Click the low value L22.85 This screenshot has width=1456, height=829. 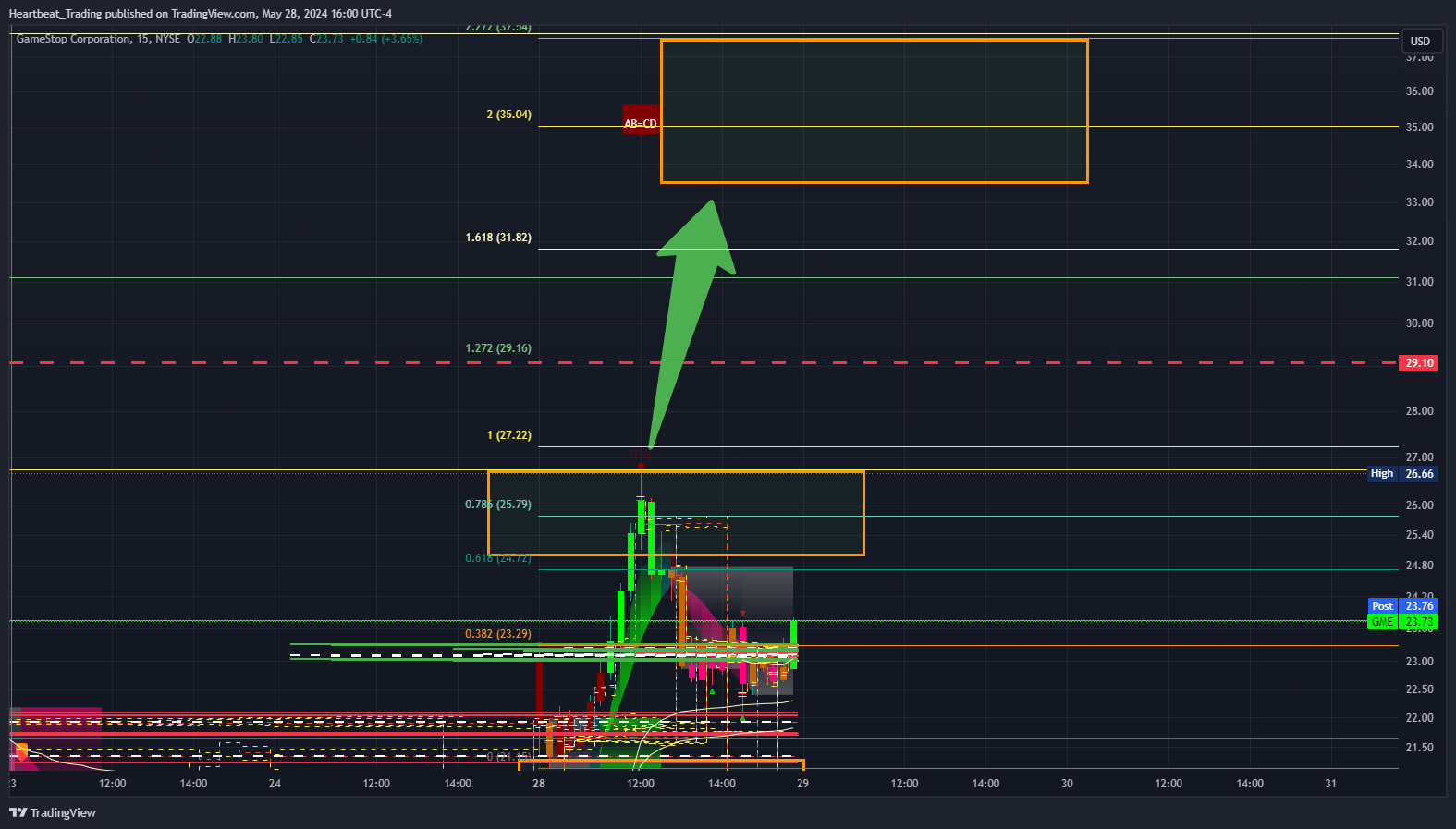287,39
